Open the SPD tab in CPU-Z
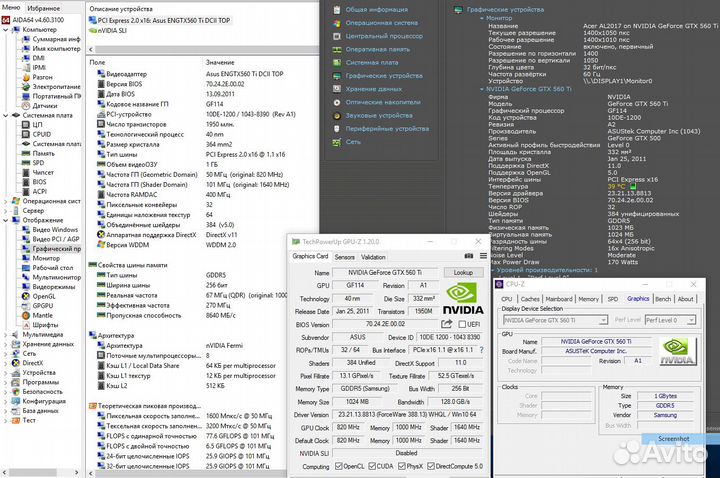 [x=613, y=299]
